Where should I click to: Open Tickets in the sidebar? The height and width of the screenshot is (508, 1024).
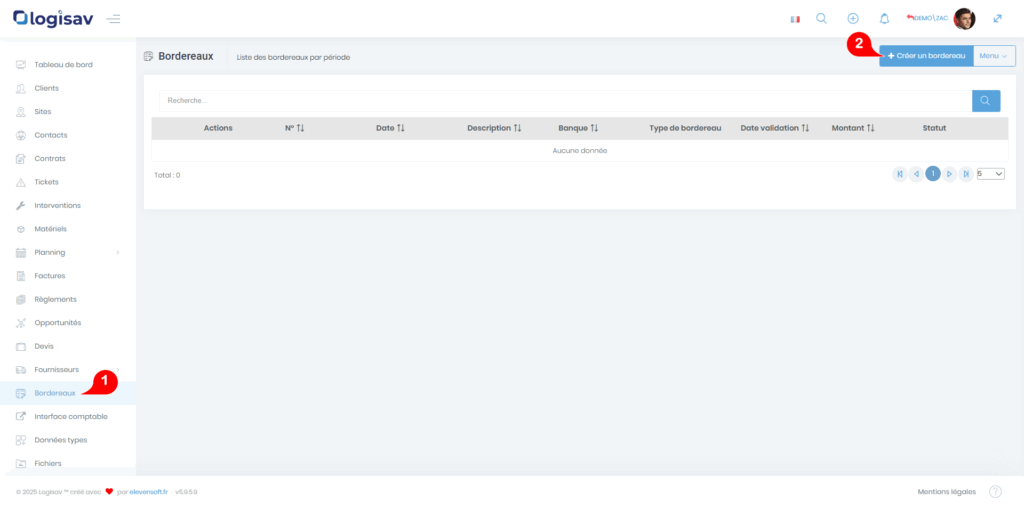(46, 182)
